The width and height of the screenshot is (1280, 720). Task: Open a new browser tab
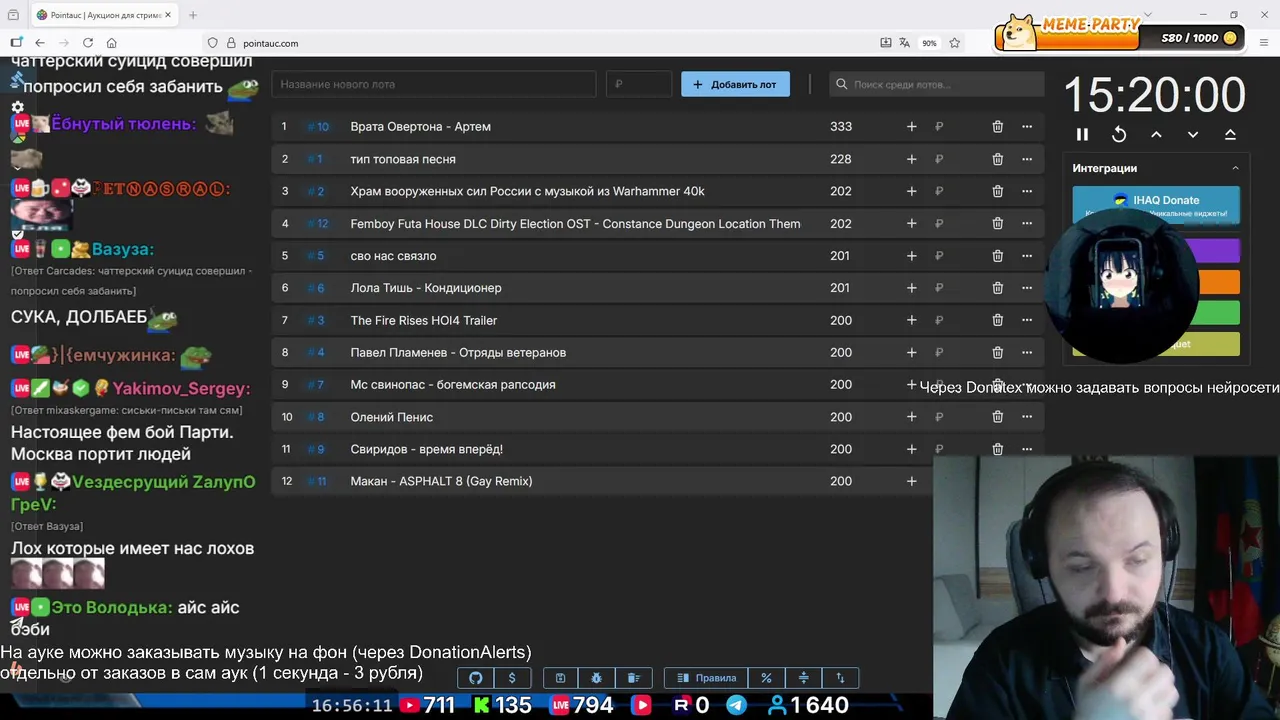point(193,15)
